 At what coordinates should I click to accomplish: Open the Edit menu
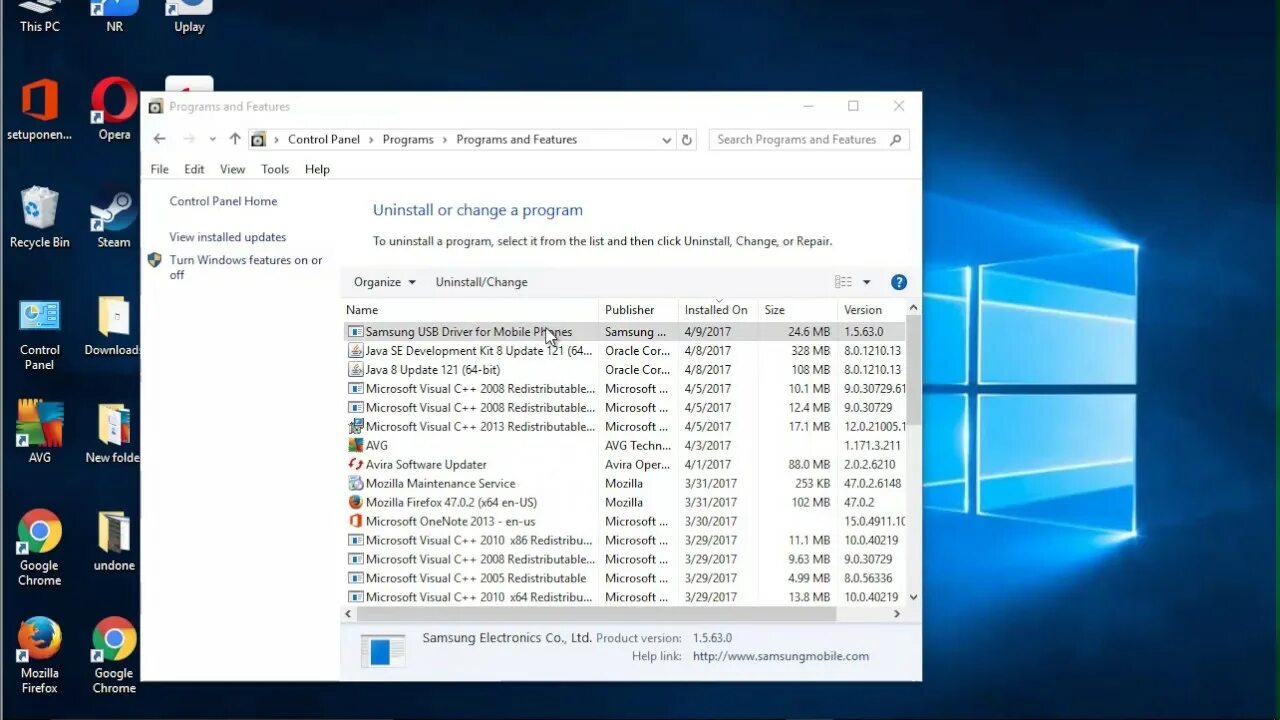coord(194,169)
